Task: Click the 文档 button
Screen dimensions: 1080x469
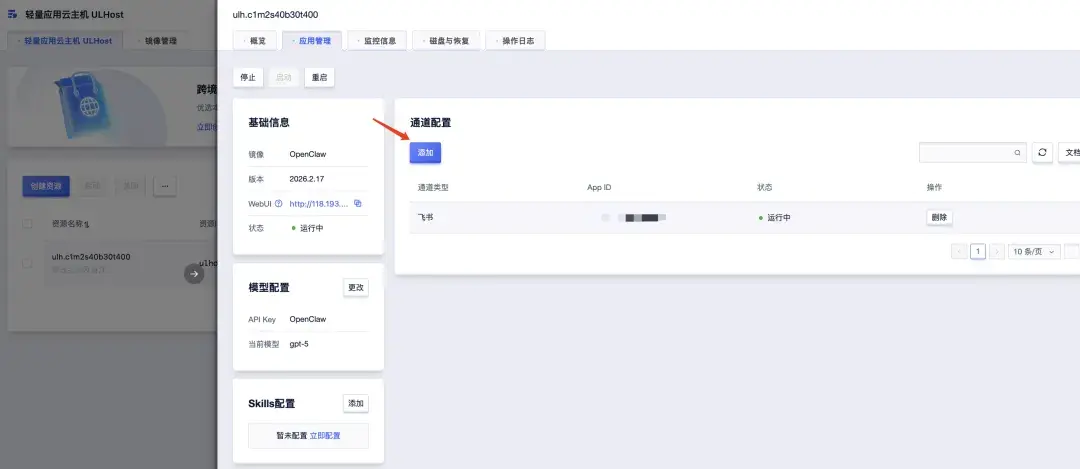Action: pos(1071,153)
